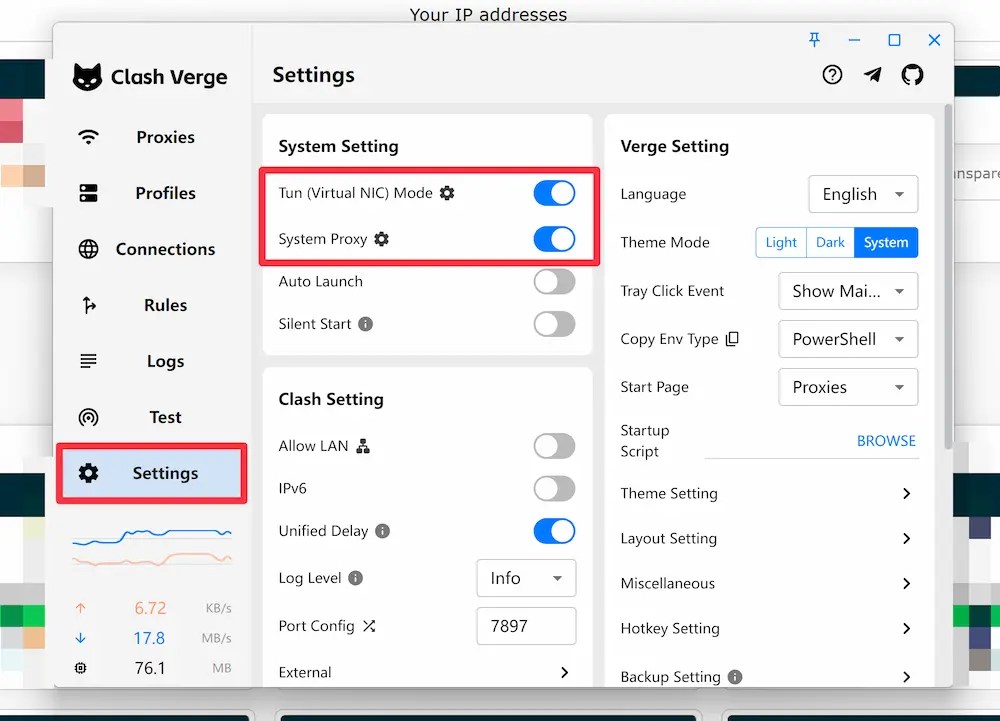Click the System Setting heading
Screen dimensions: 1000x721
[x=339, y=147]
